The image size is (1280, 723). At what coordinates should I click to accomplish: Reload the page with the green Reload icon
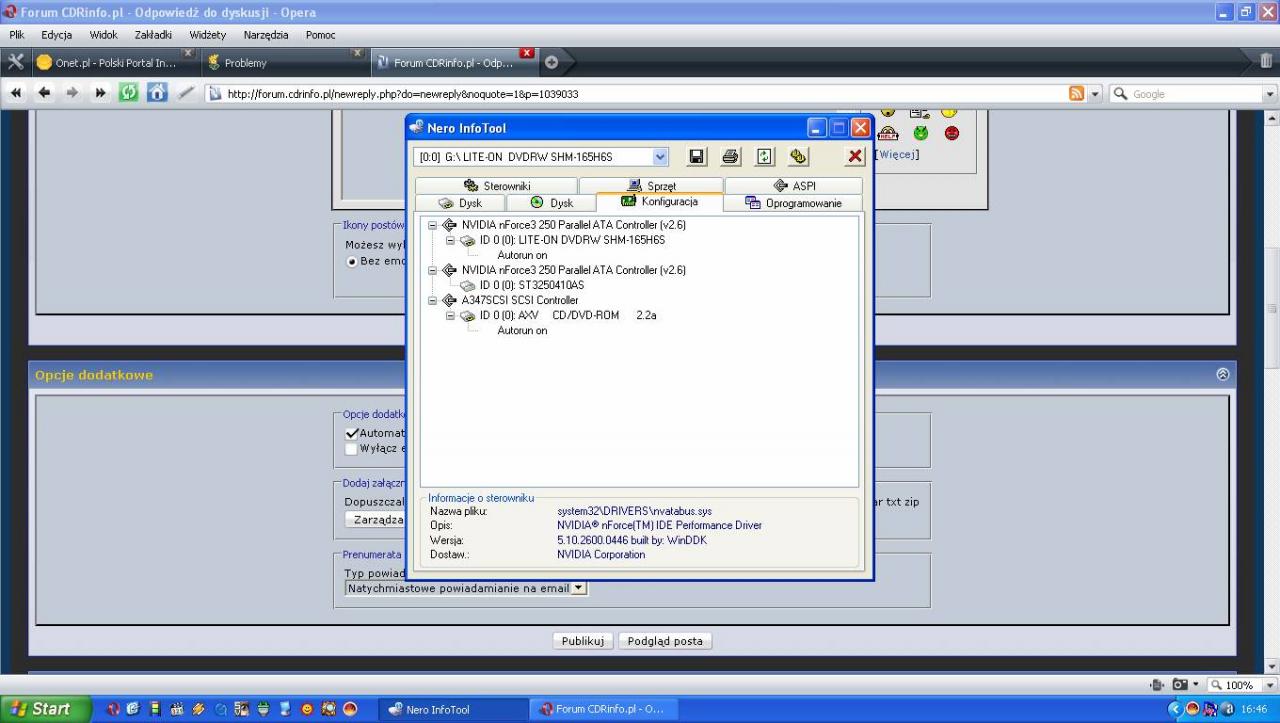[x=129, y=93]
